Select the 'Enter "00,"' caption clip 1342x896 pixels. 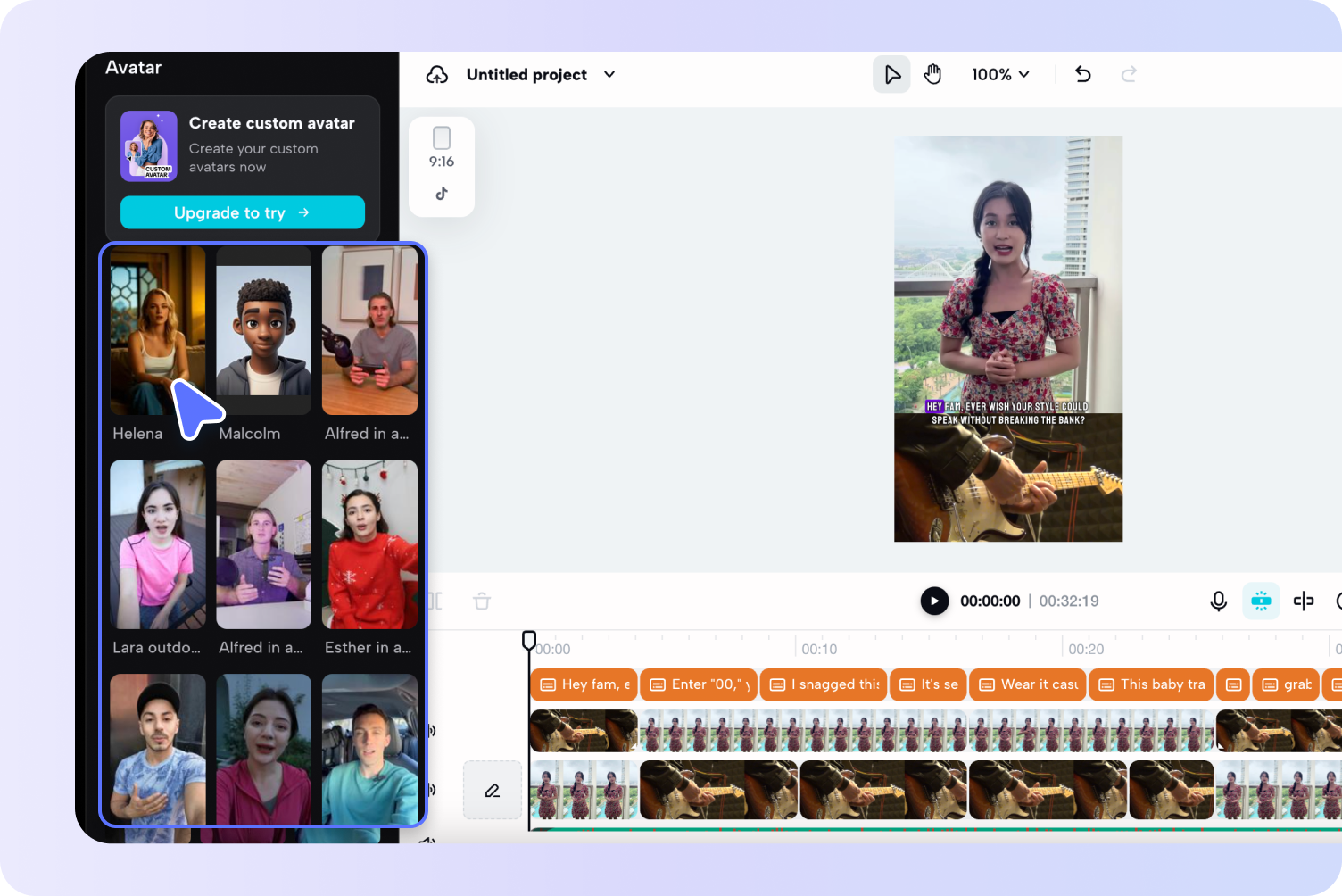tap(699, 684)
